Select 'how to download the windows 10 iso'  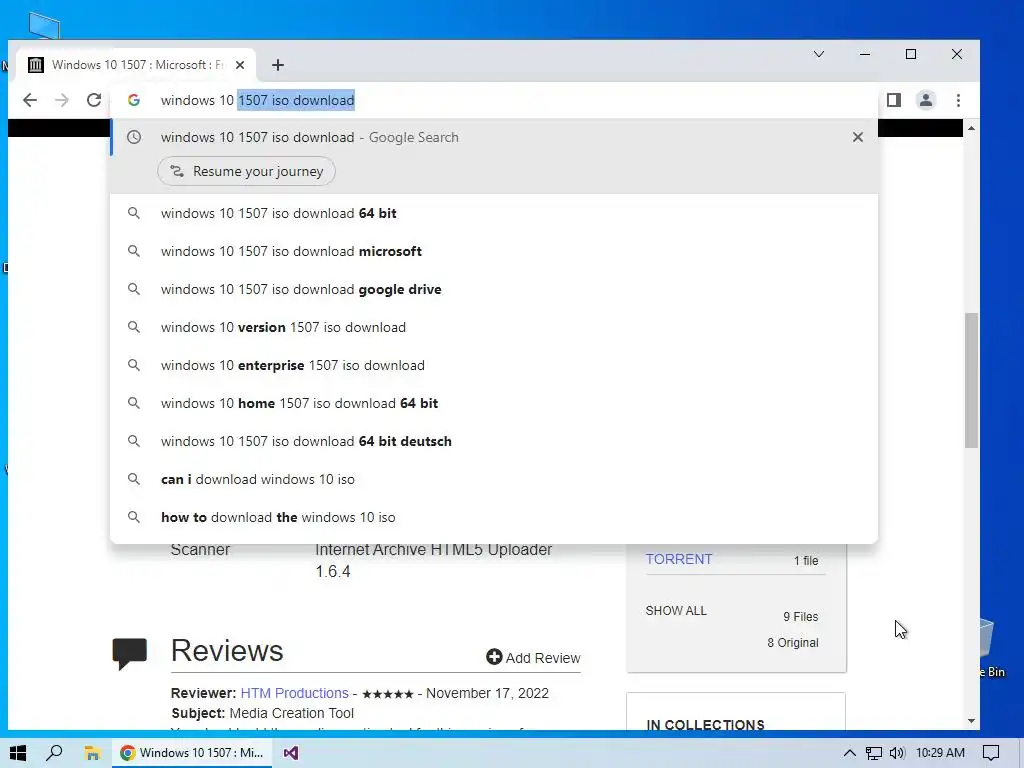[x=494, y=517]
